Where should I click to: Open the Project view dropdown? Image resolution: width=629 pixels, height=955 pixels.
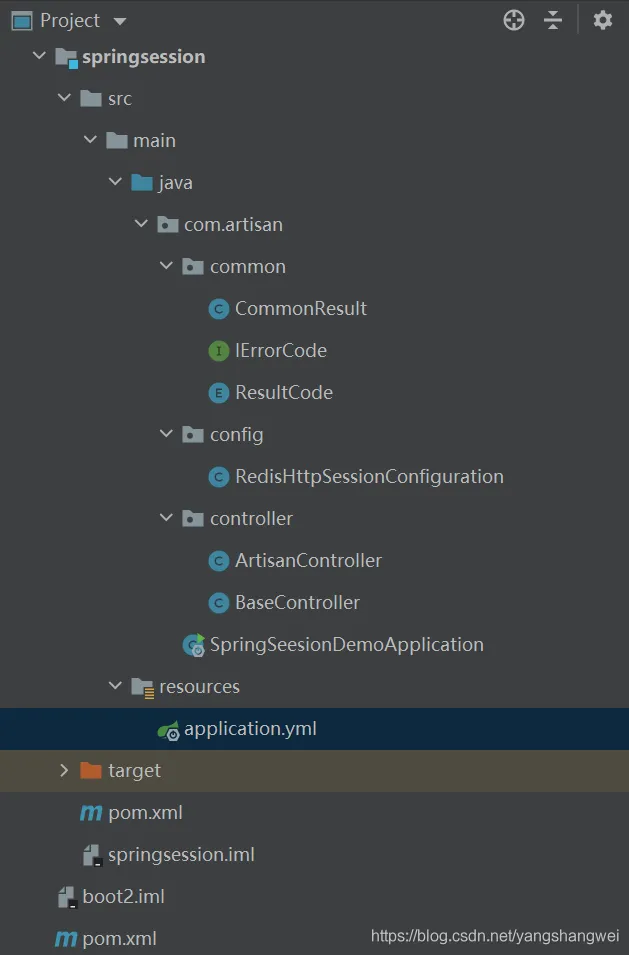coord(120,21)
